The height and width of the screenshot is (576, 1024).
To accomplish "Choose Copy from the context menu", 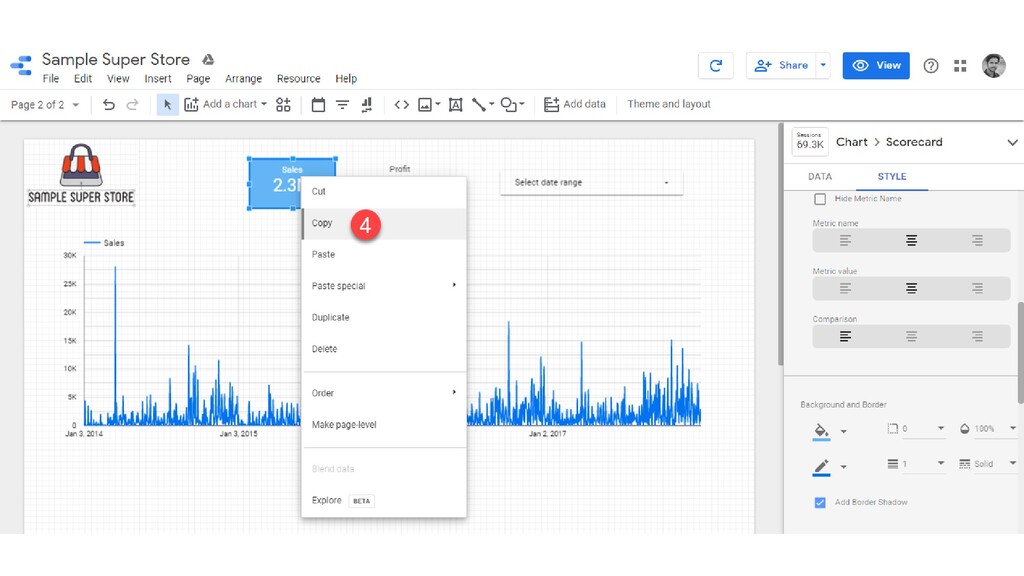I will (x=322, y=223).
